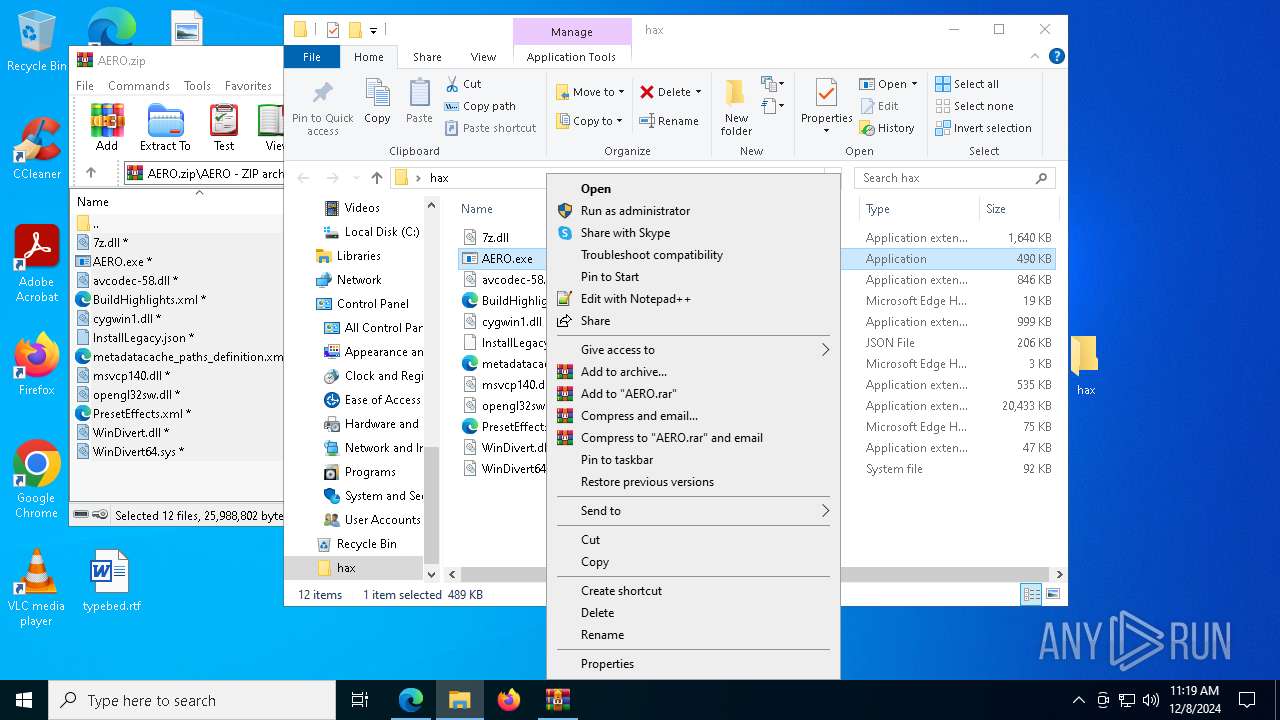Click the navigation pane down scroll arrow

pos(432,575)
